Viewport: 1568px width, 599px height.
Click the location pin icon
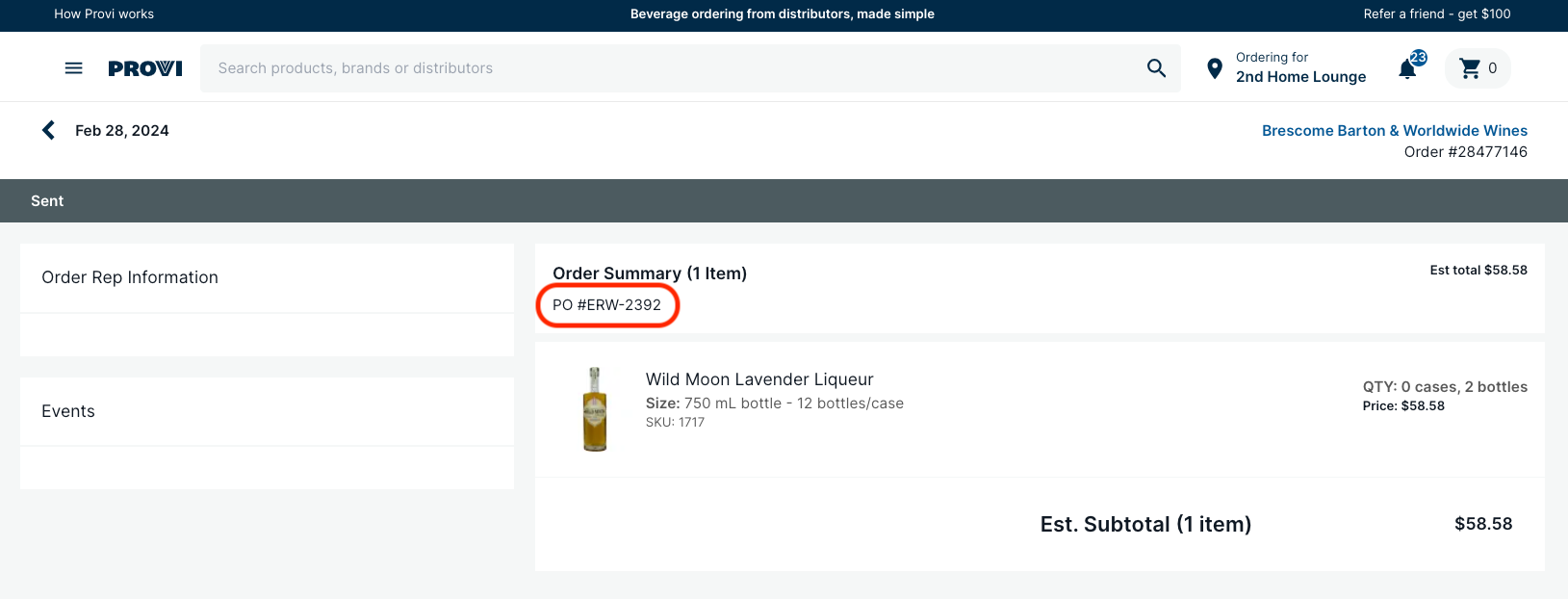tap(1214, 67)
